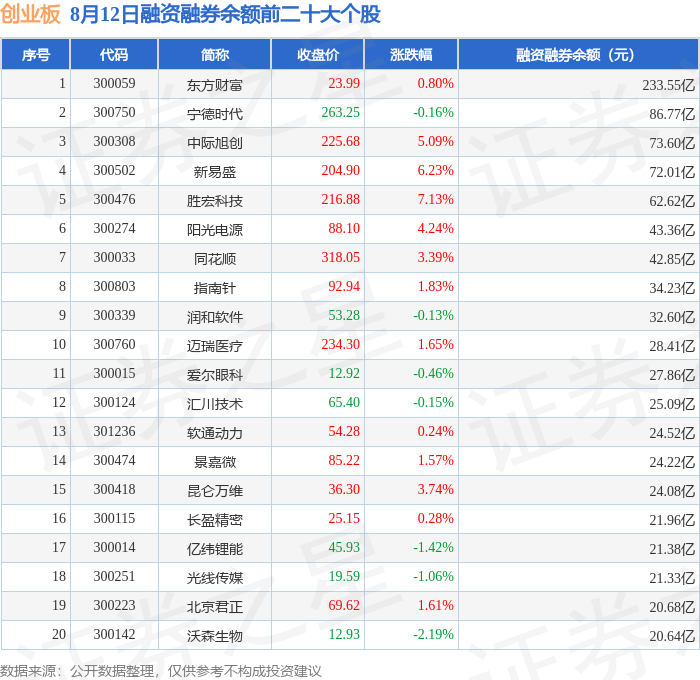Click the 20.64亿 balance value
Image resolution: width=700 pixels, height=680 pixels.
point(672,636)
